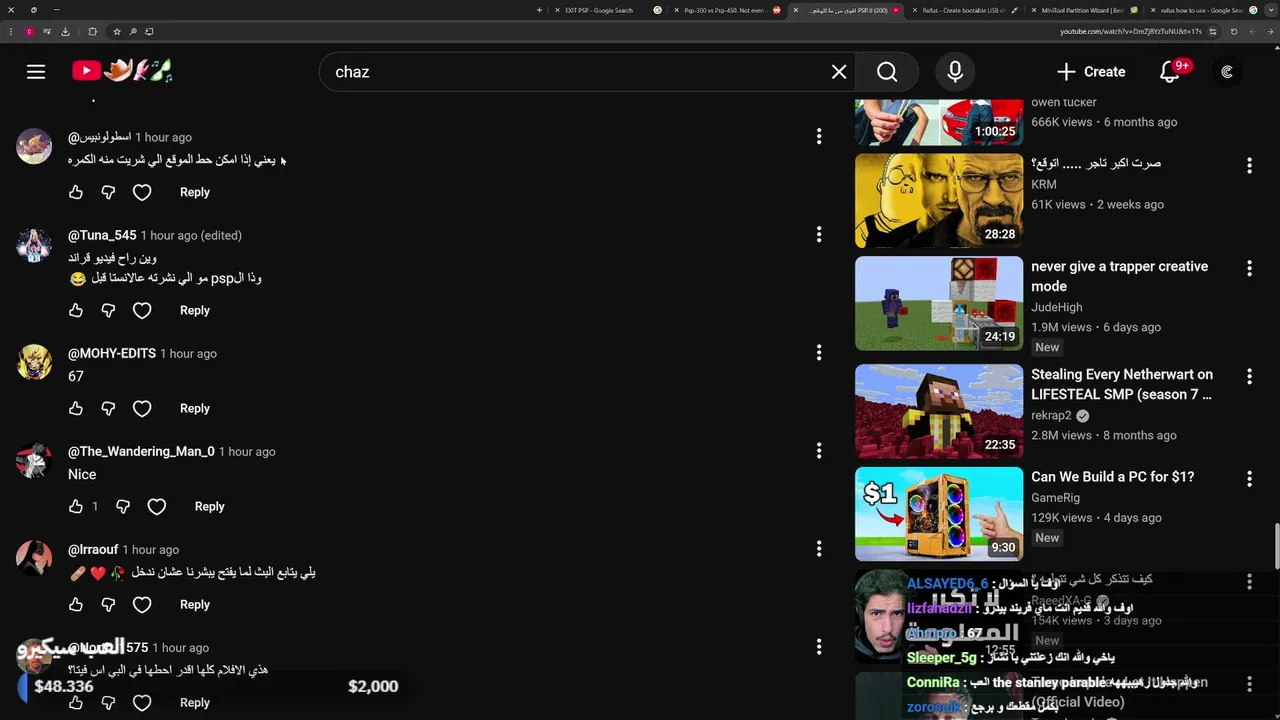Open a new browser tab with plus
This screenshot has width=1280, height=720.
tap(540, 10)
